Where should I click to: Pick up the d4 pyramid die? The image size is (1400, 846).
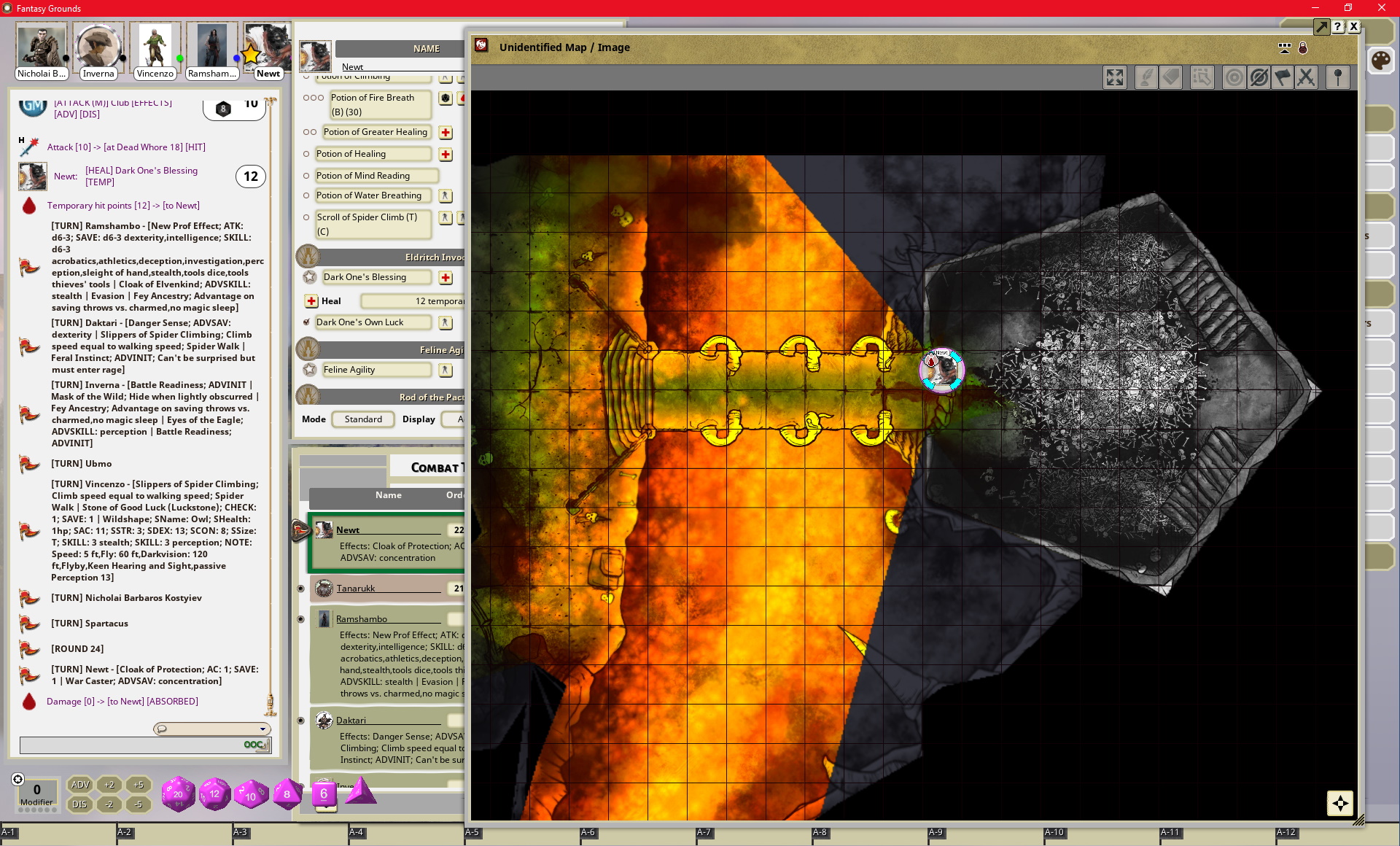360,792
